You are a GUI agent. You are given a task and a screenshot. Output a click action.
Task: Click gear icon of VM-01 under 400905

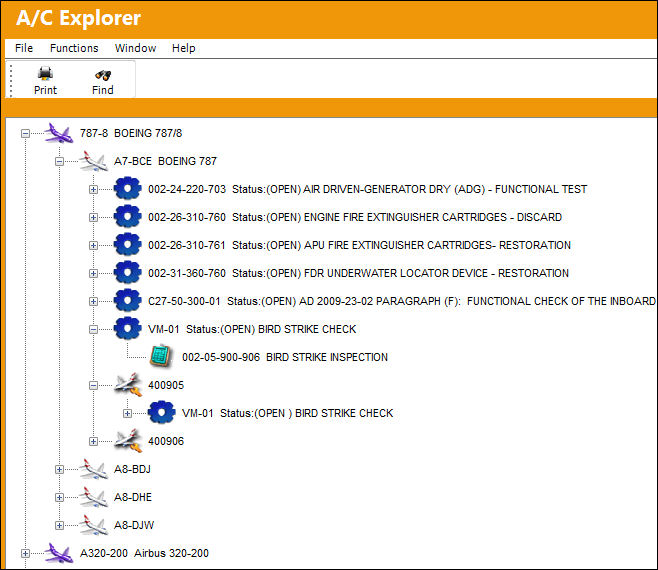tap(162, 413)
